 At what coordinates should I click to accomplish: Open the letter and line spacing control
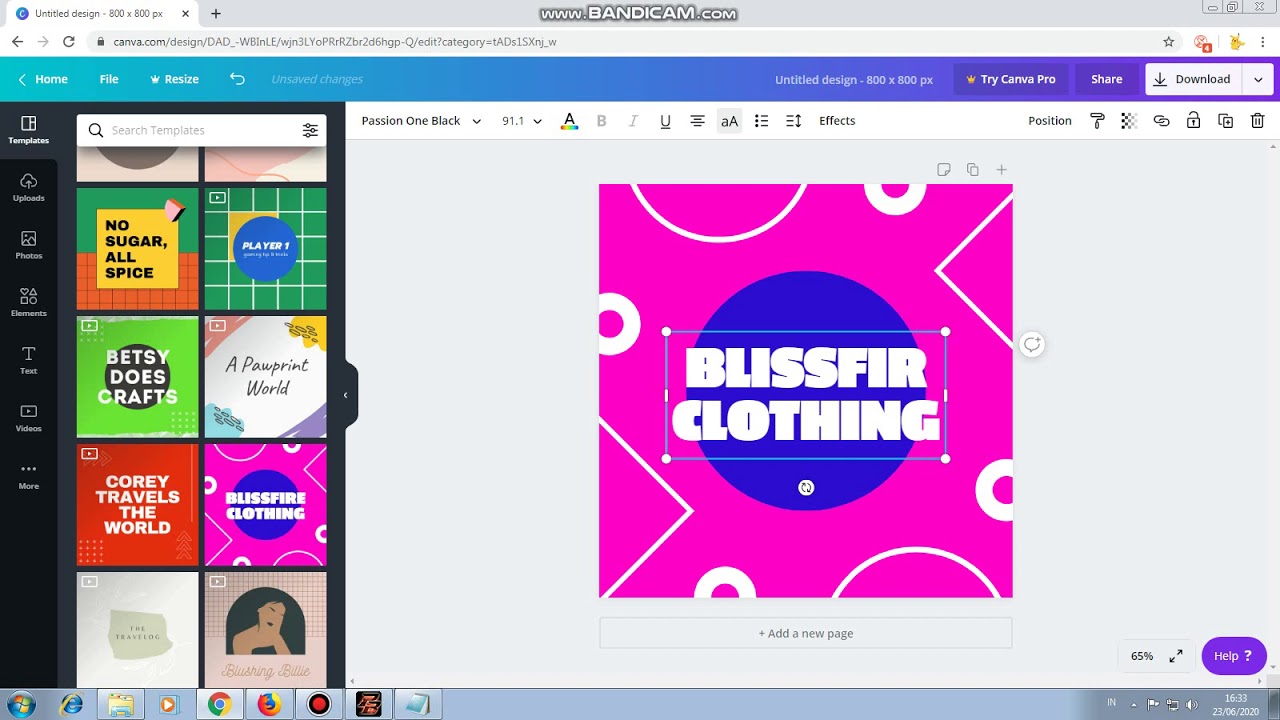click(793, 121)
